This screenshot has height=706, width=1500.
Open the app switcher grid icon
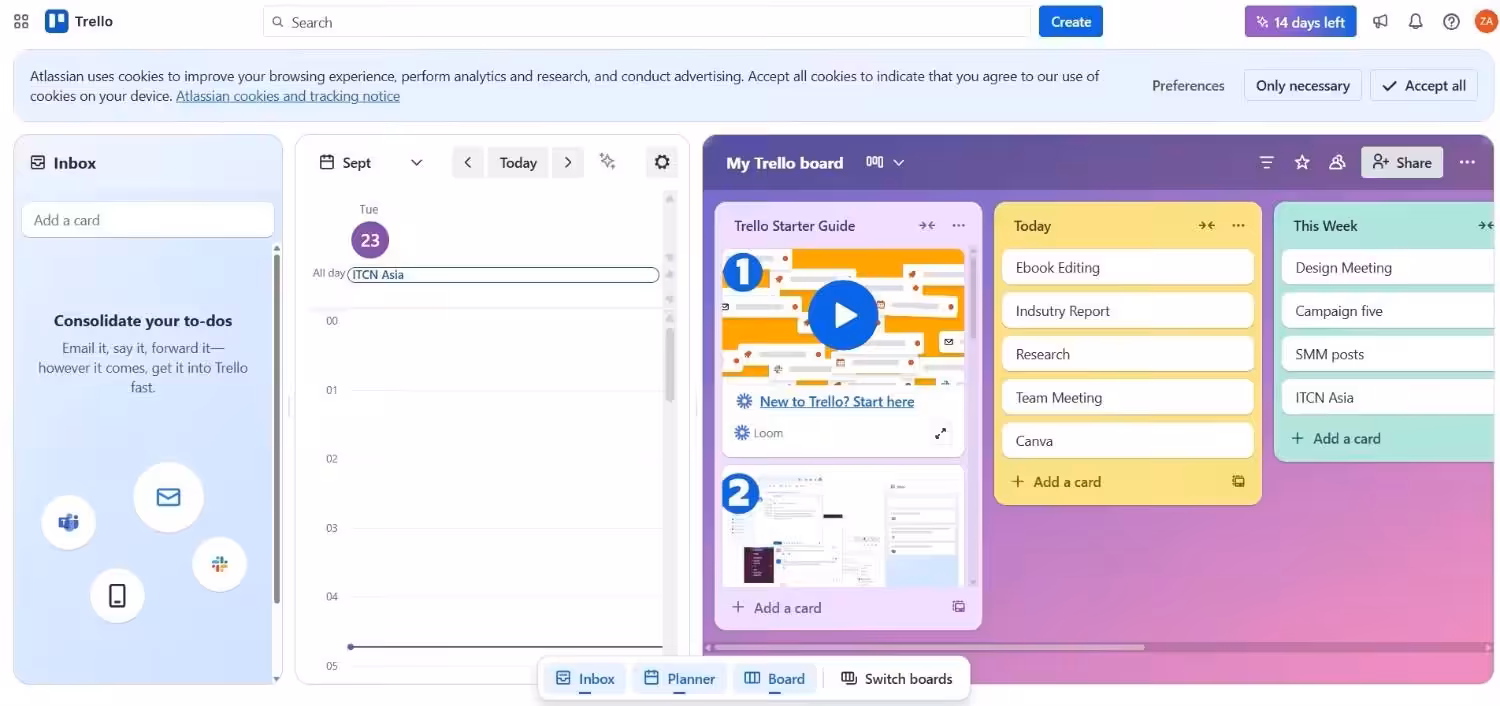[x=21, y=21]
